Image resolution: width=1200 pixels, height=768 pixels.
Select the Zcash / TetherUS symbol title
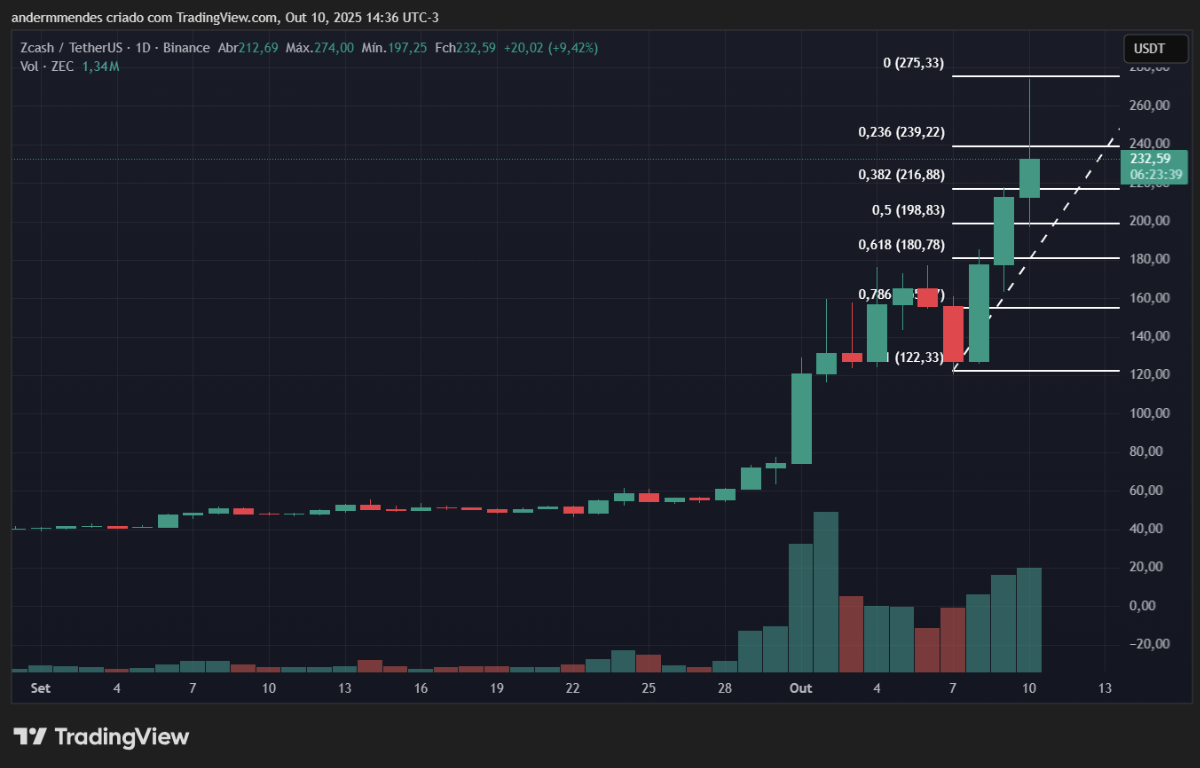click(x=67, y=48)
